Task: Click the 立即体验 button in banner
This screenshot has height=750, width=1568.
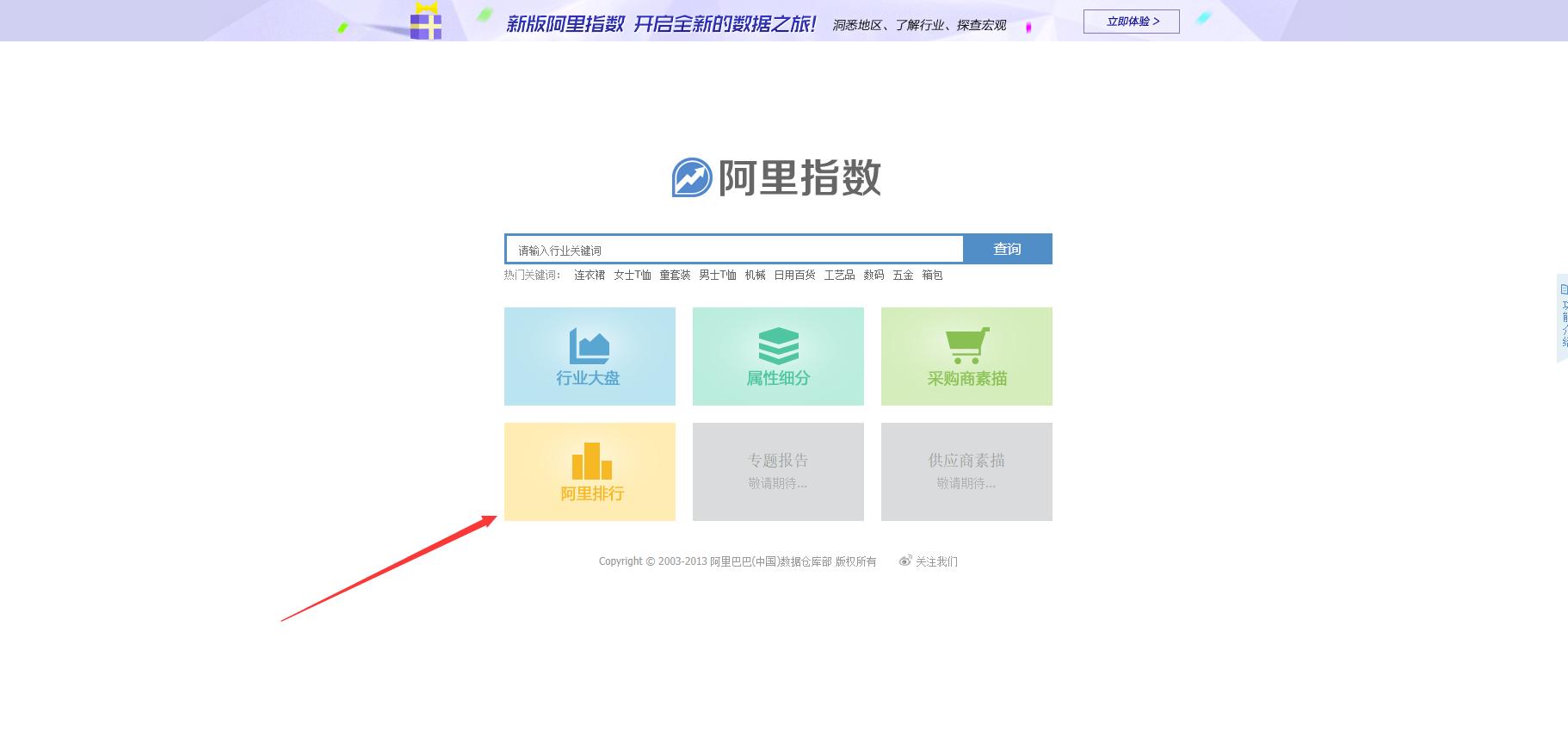Action: coord(1132,22)
